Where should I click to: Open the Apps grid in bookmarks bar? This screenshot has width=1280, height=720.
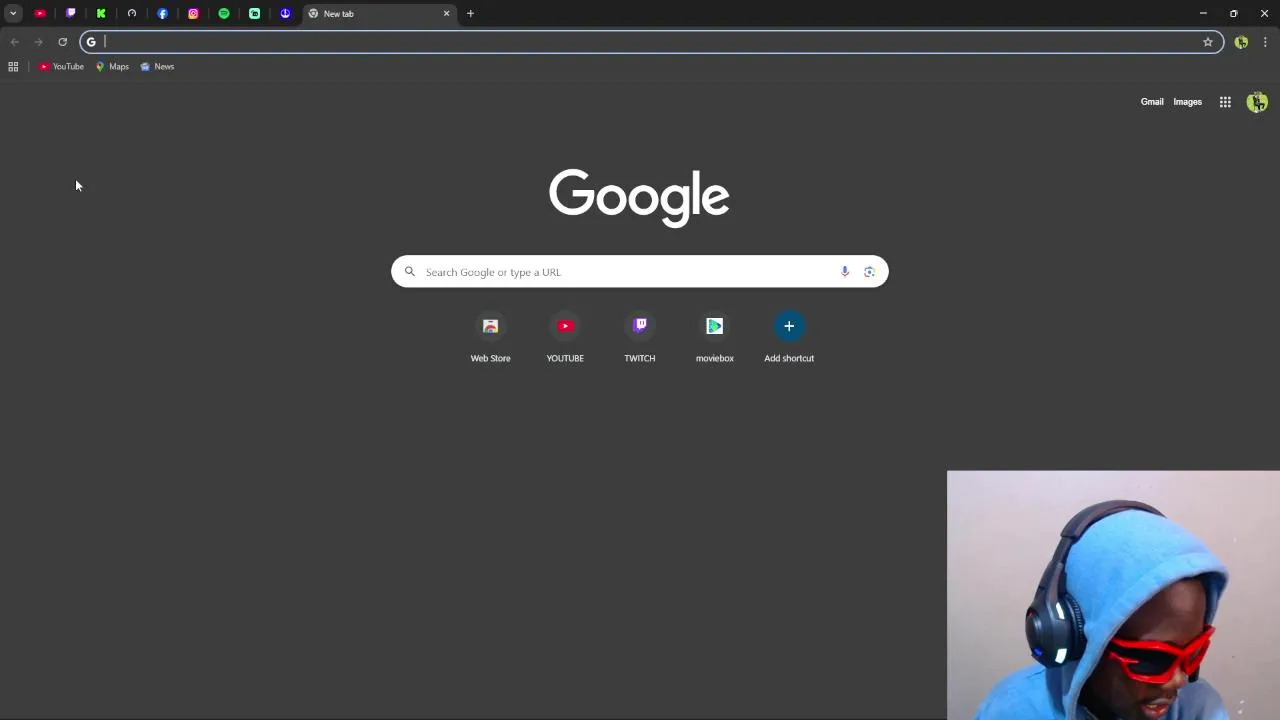click(x=13, y=67)
